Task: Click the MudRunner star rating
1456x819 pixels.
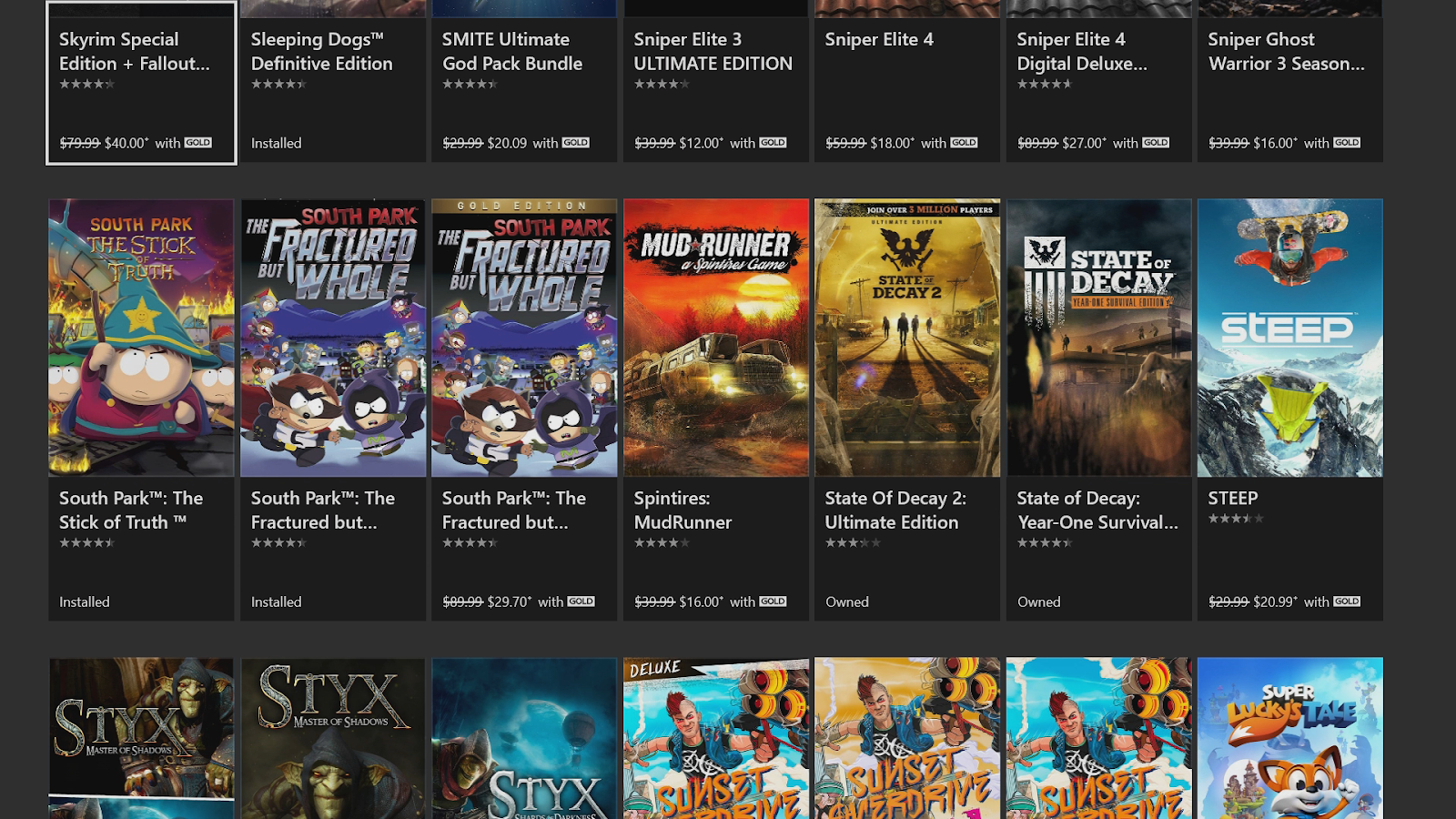Action: pyautogui.click(x=662, y=543)
